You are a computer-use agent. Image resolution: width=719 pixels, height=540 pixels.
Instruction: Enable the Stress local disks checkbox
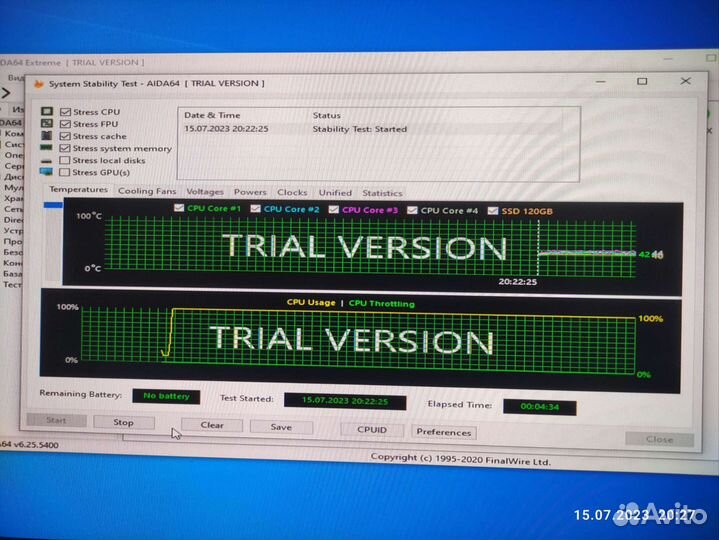65,160
